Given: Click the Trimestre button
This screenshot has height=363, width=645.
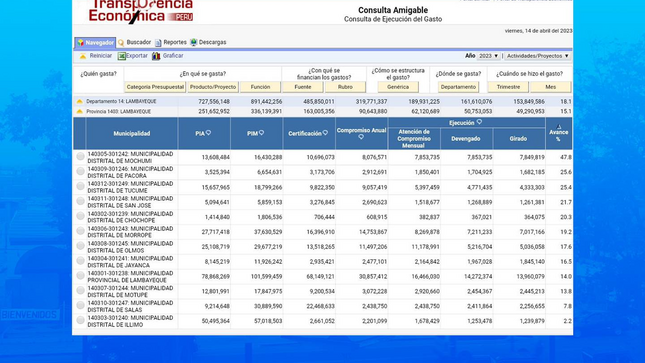Looking at the screenshot, I should click(508, 87).
